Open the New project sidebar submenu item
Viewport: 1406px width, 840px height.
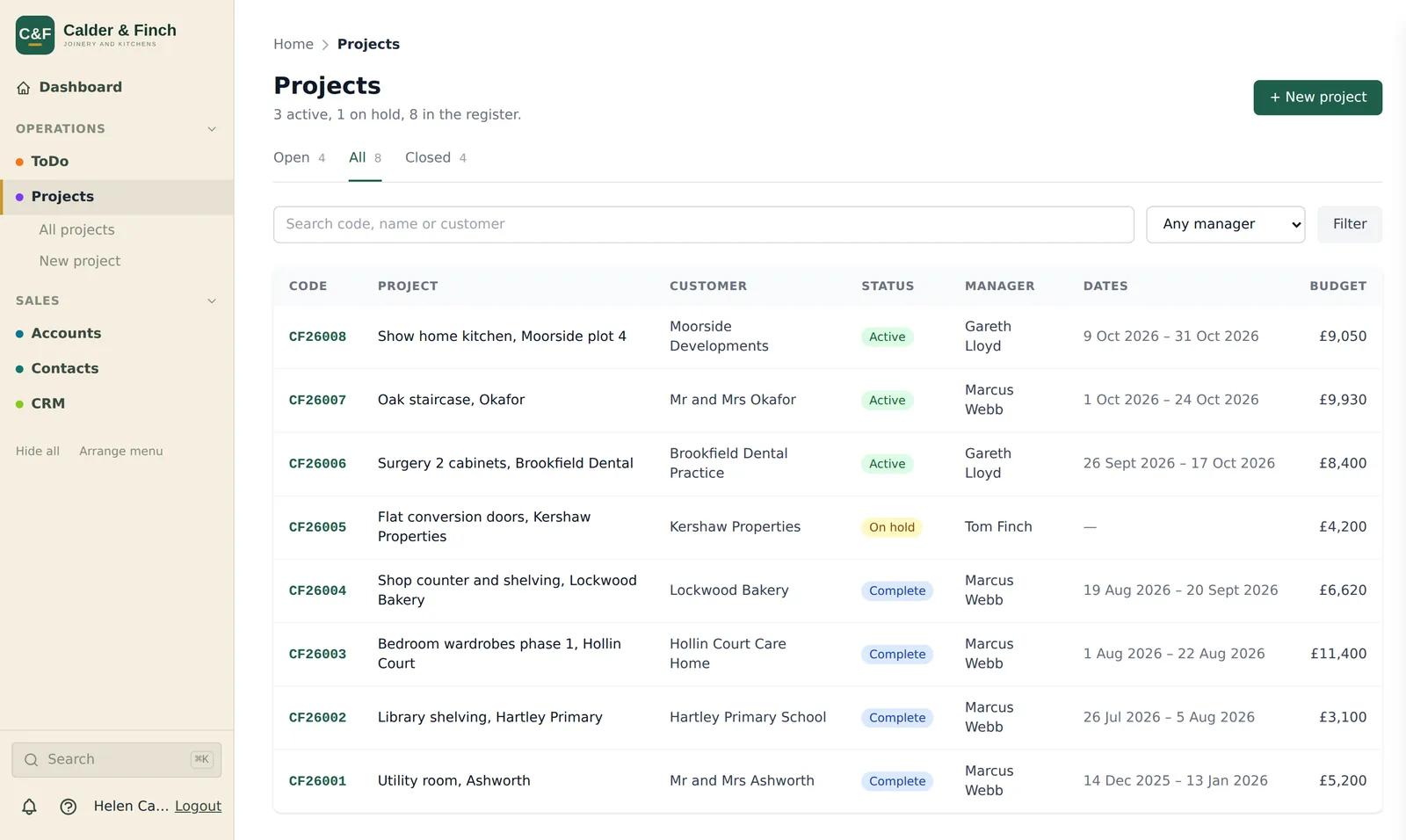[80, 262]
